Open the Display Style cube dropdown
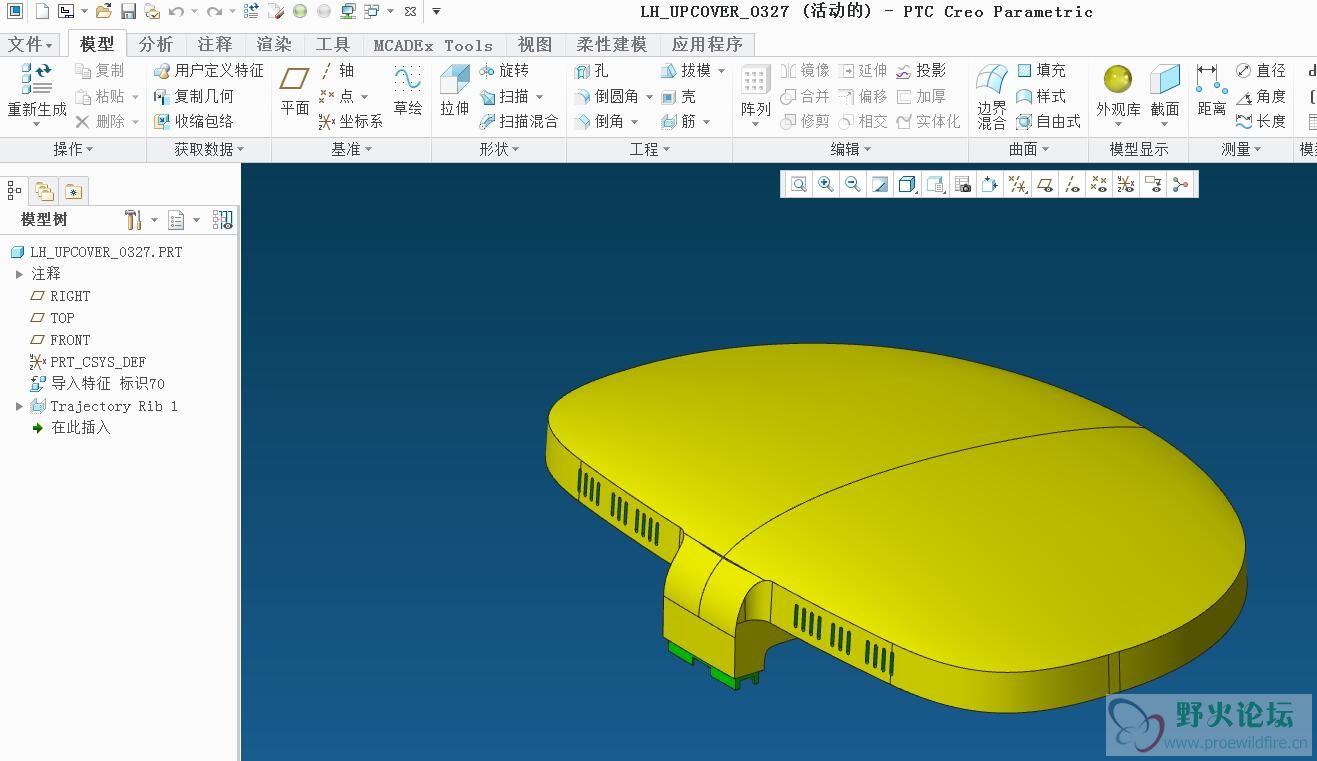Screen dimensions: 1317x761 click(x=907, y=184)
